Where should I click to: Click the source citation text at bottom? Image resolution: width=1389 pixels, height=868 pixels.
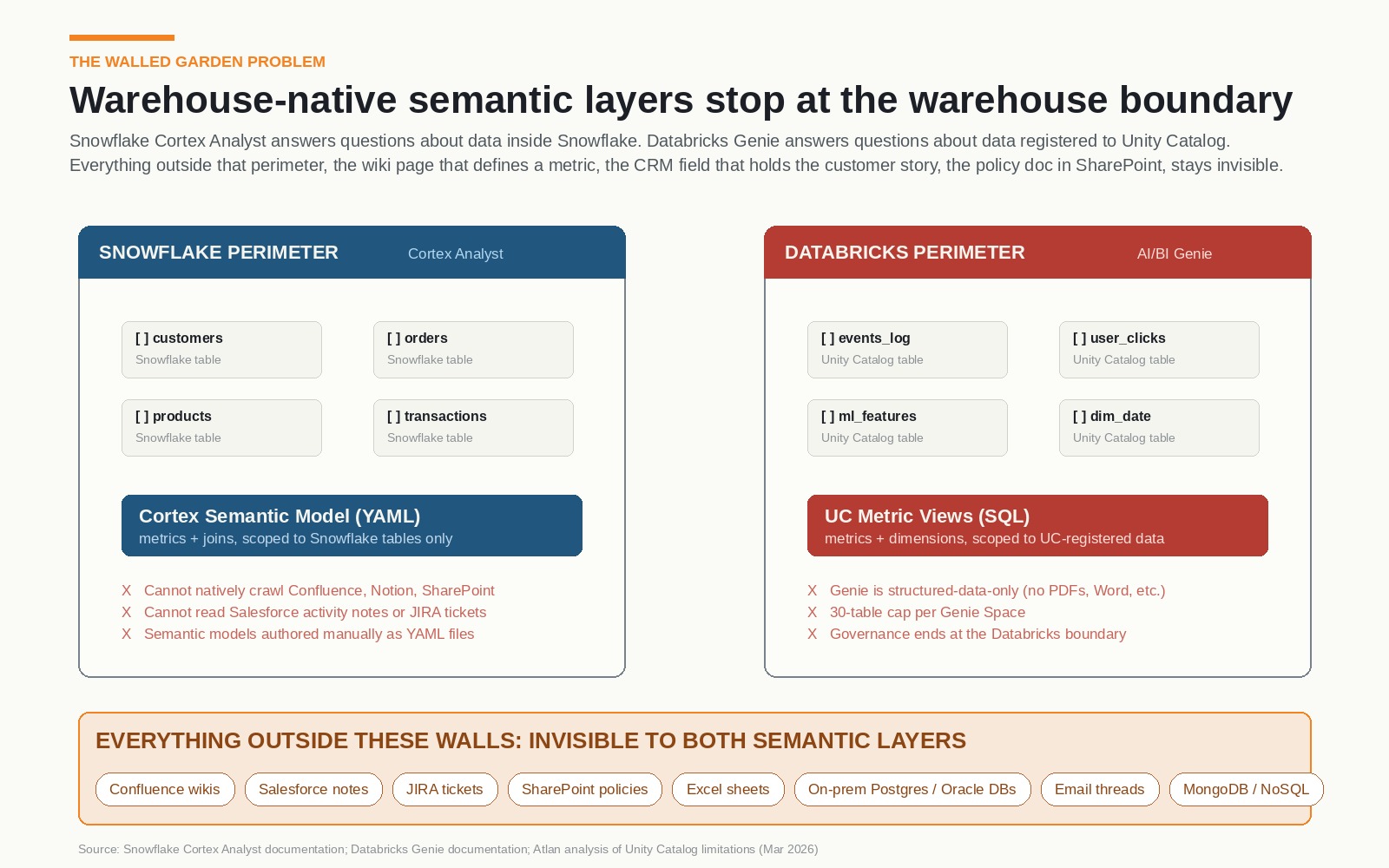[448, 849]
